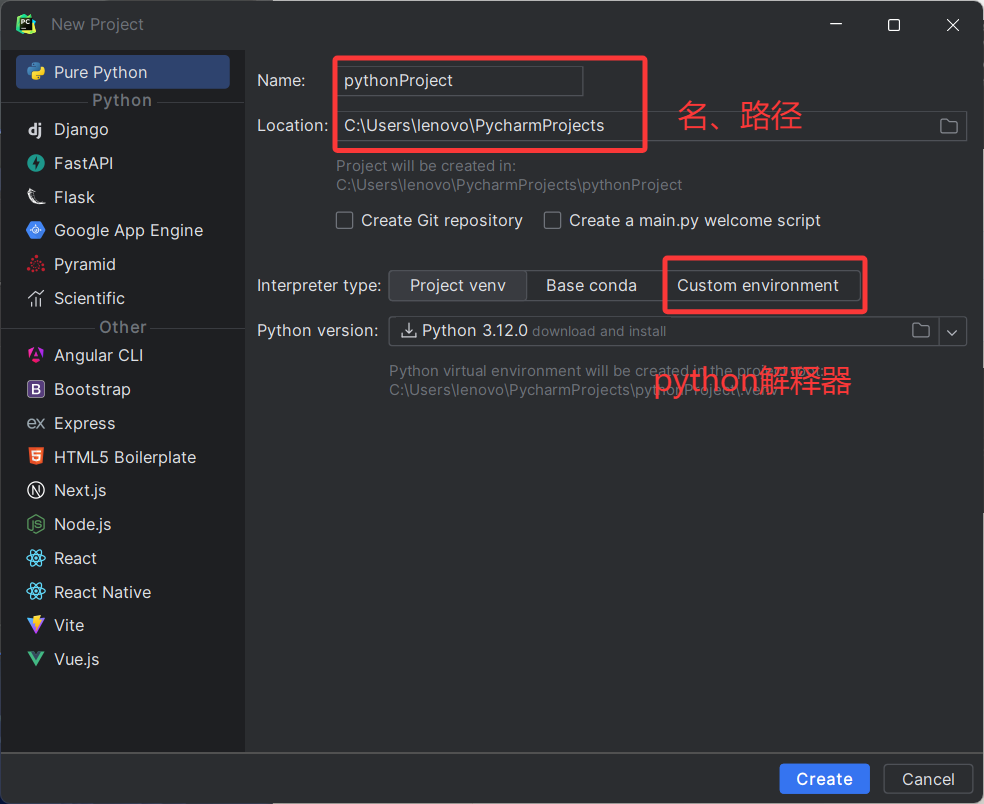Viewport: 984px width, 804px height.
Task: Open the Python 3.12.0 version combo box
Action: pyautogui.click(x=677, y=331)
